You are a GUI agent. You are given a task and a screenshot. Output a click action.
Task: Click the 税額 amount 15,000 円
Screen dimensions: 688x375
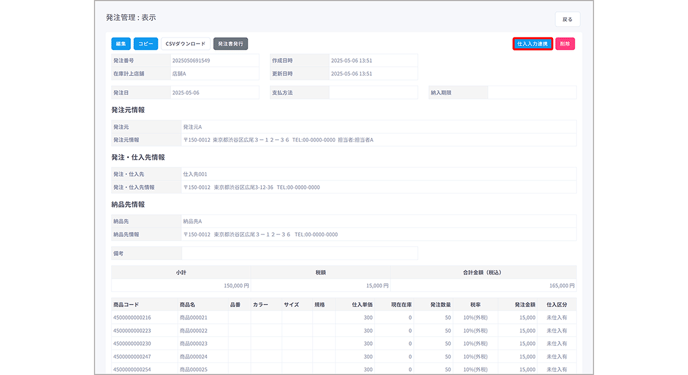click(x=377, y=286)
